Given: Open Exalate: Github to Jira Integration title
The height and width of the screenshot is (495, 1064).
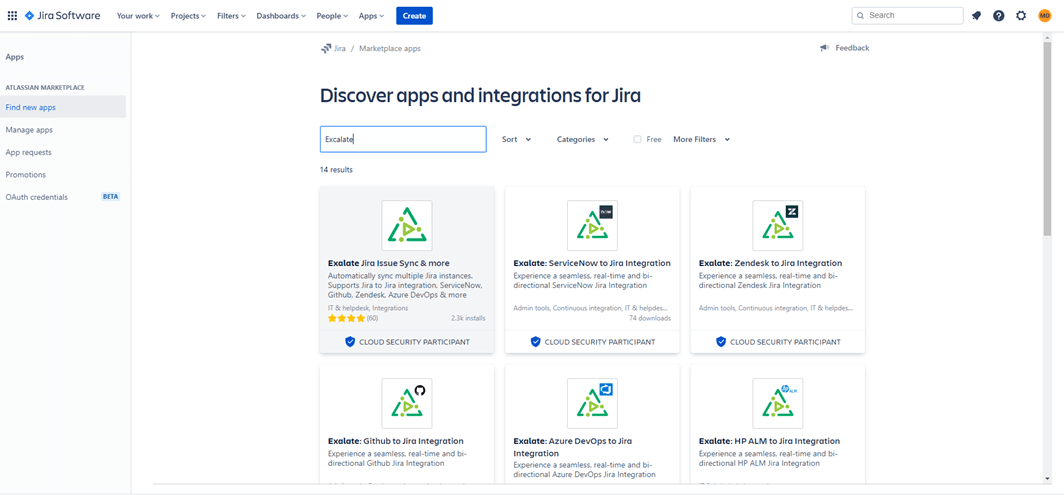Looking at the screenshot, I should point(396,441).
